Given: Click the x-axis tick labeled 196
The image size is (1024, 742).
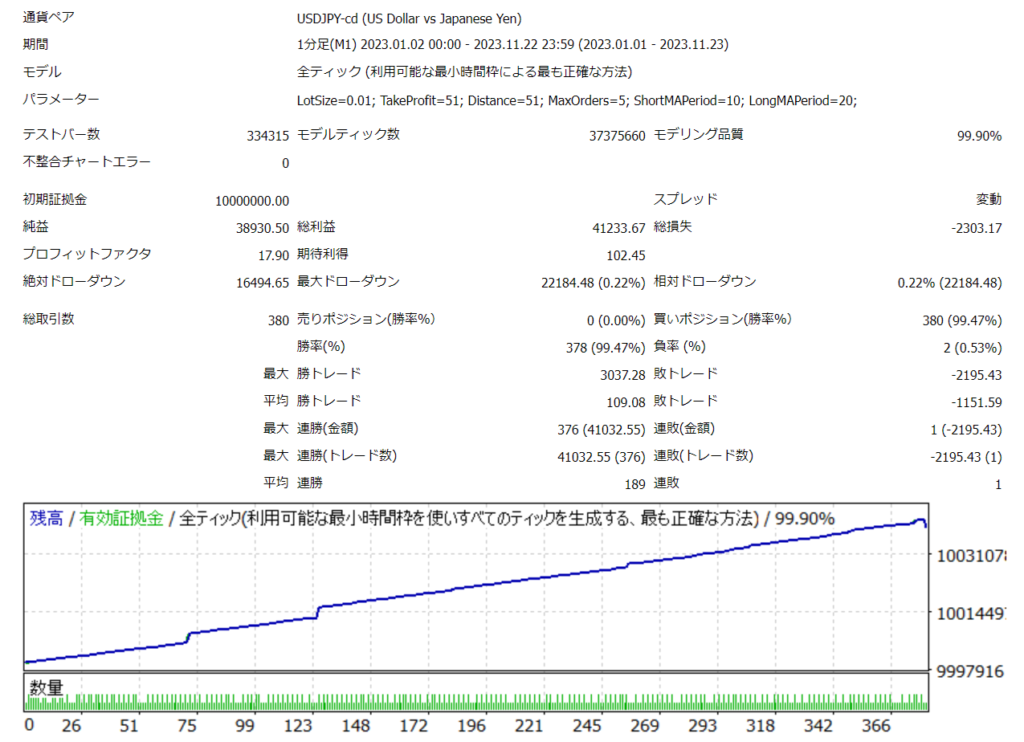Looking at the screenshot, I should (472, 725).
